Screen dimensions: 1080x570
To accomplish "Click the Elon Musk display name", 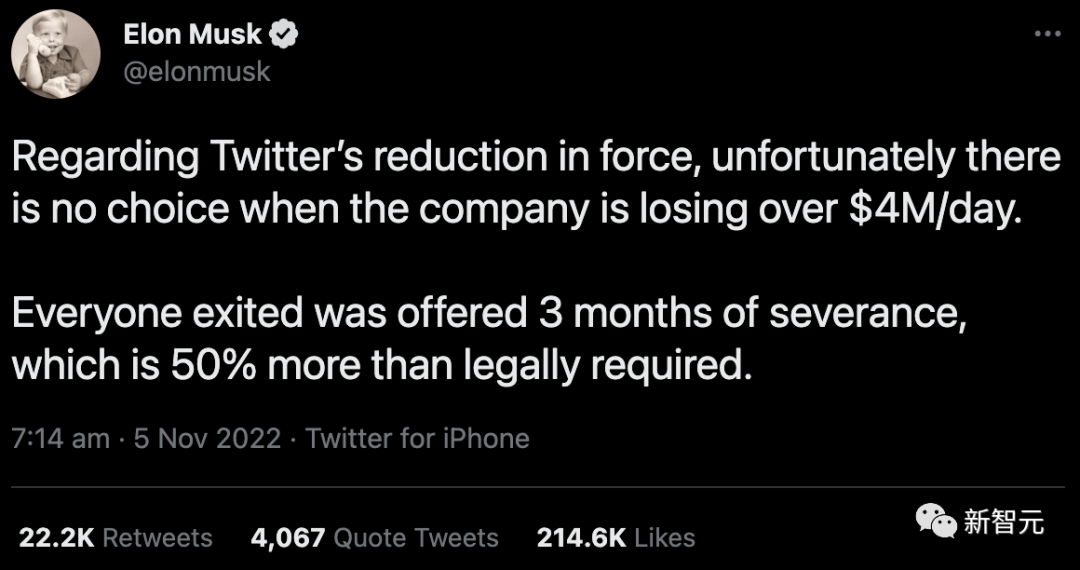I will tap(192, 35).
